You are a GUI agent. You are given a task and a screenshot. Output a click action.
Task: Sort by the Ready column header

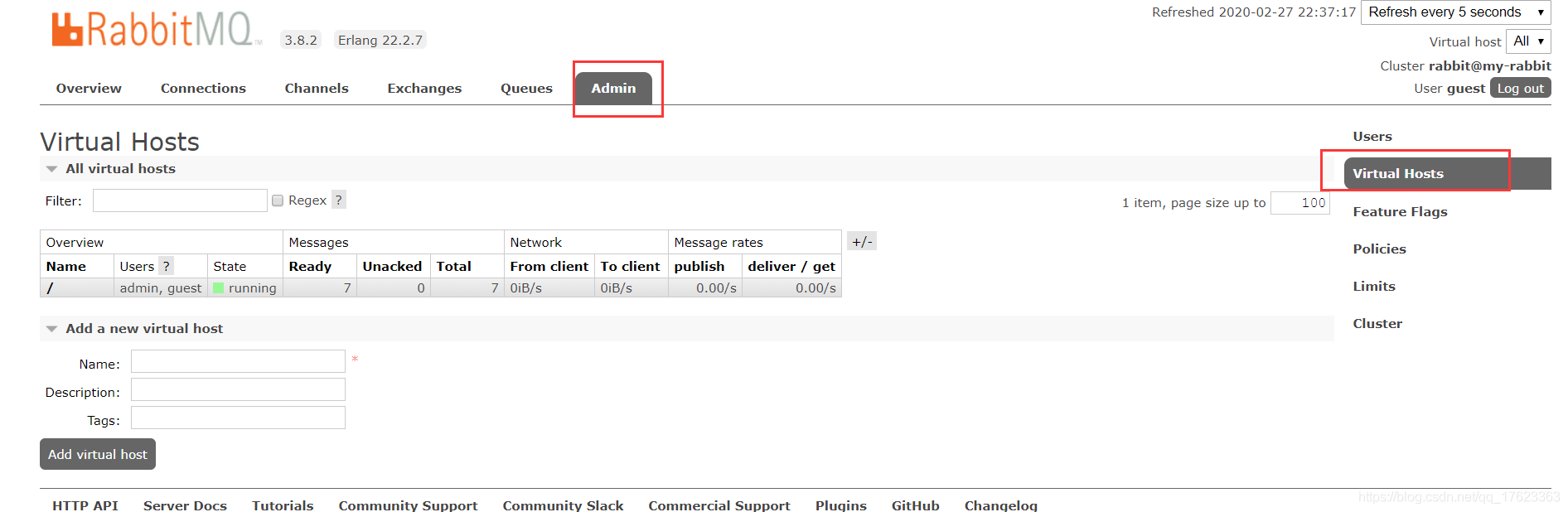[310, 266]
